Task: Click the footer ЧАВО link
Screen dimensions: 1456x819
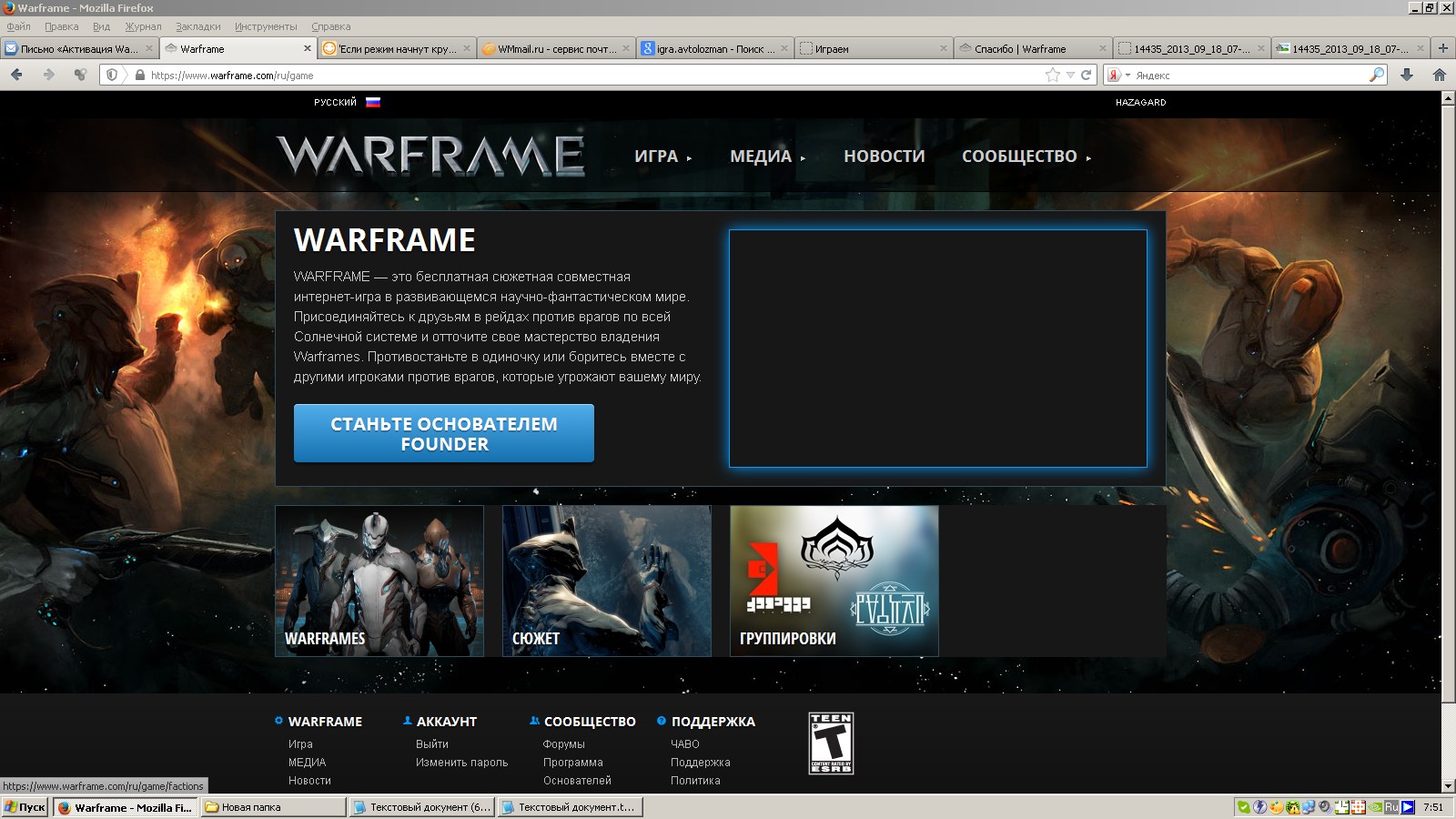Action: pos(685,744)
